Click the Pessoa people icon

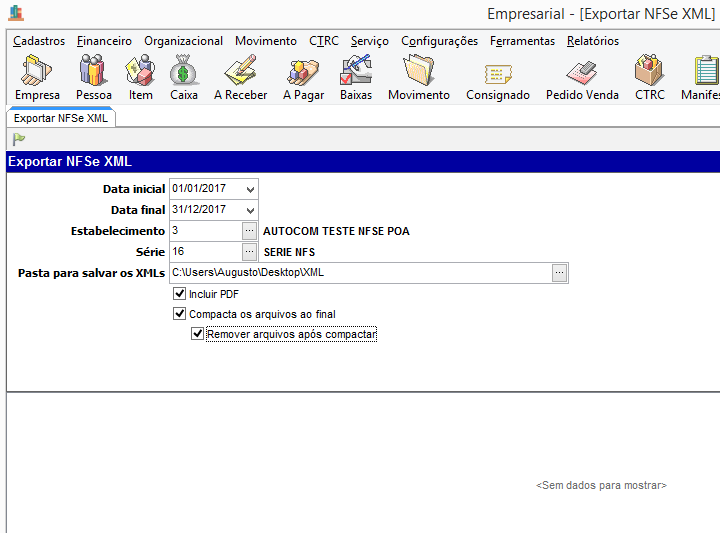[x=93, y=78]
